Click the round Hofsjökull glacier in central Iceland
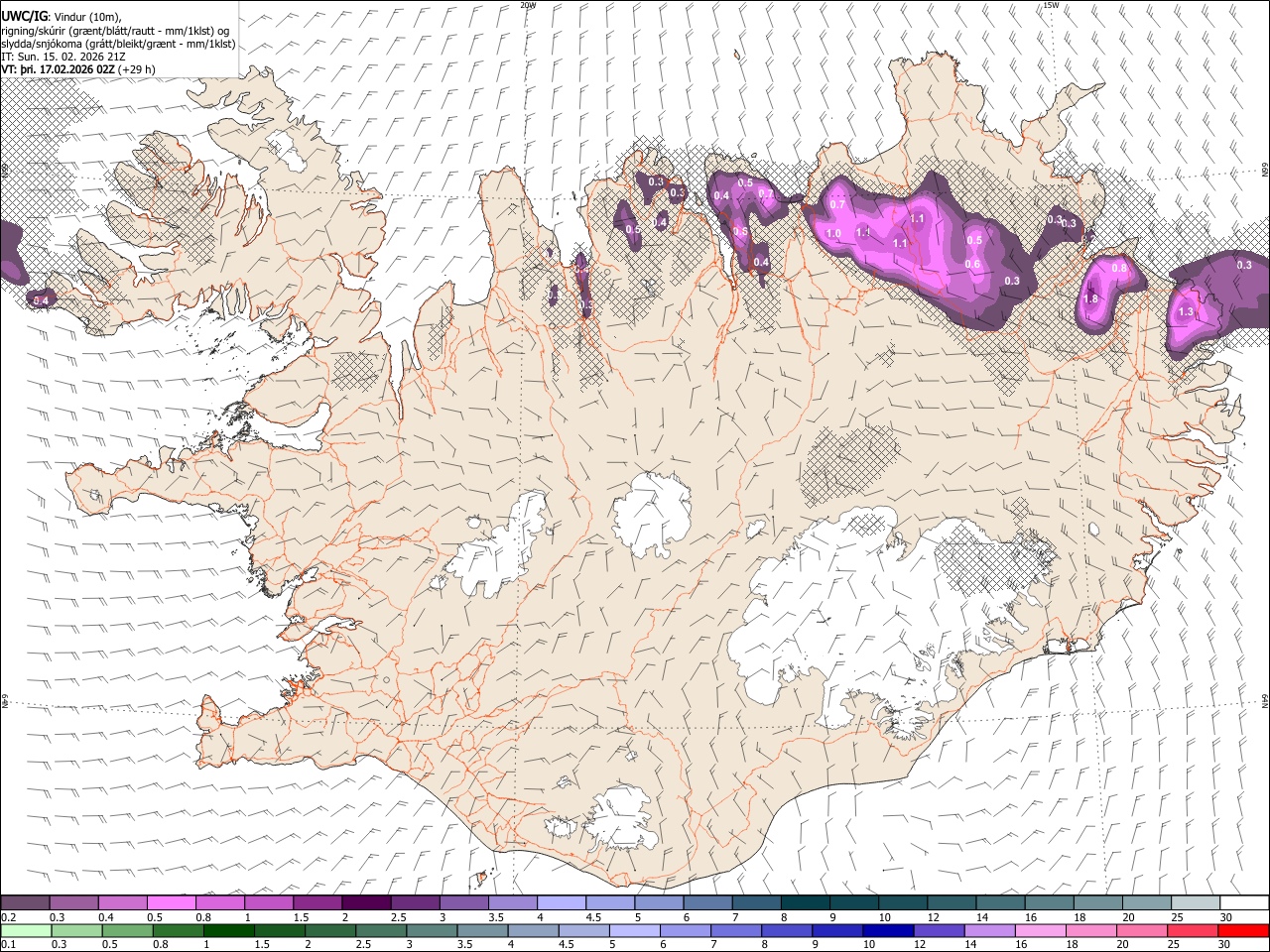 coord(652,514)
